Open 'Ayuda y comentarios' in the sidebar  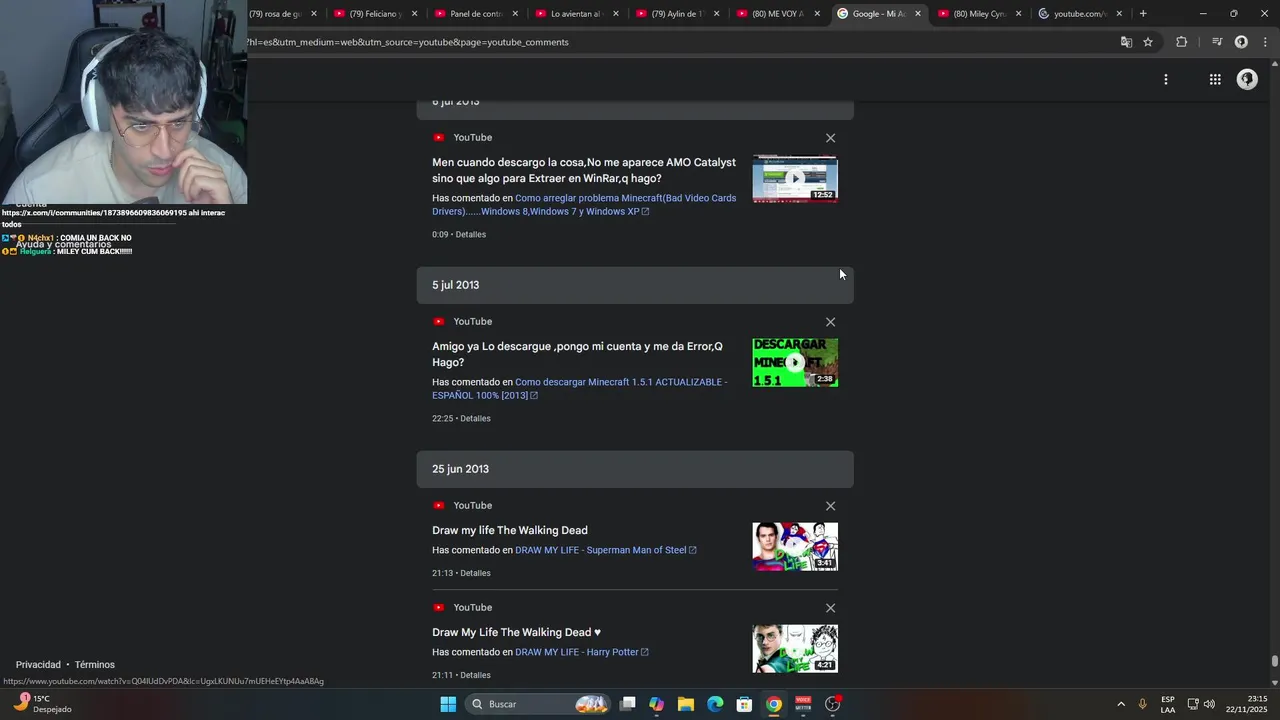pyautogui.click(x=63, y=245)
